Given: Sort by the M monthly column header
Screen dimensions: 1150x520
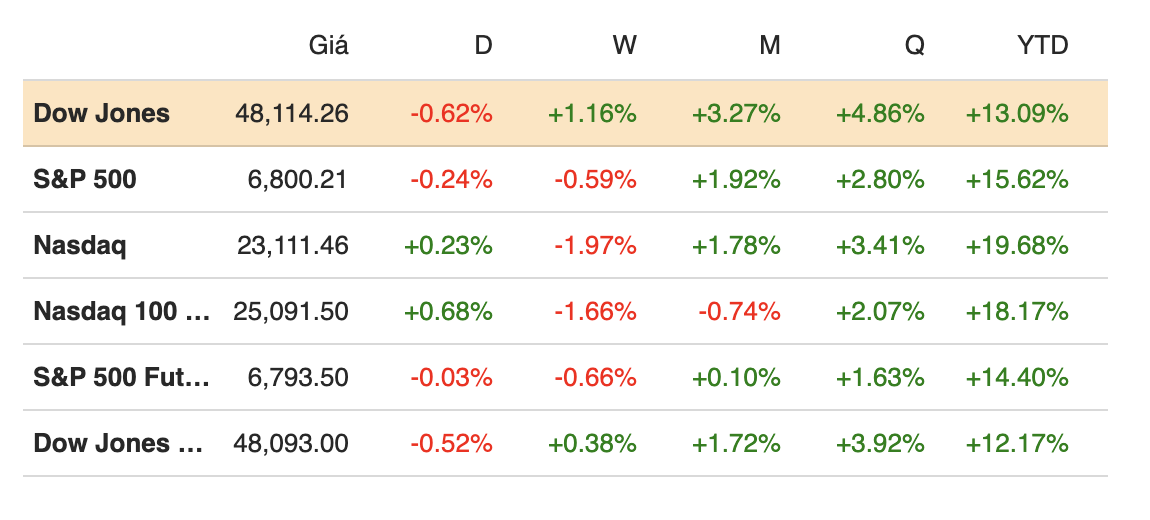Looking at the screenshot, I should click(x=769, y=45).
